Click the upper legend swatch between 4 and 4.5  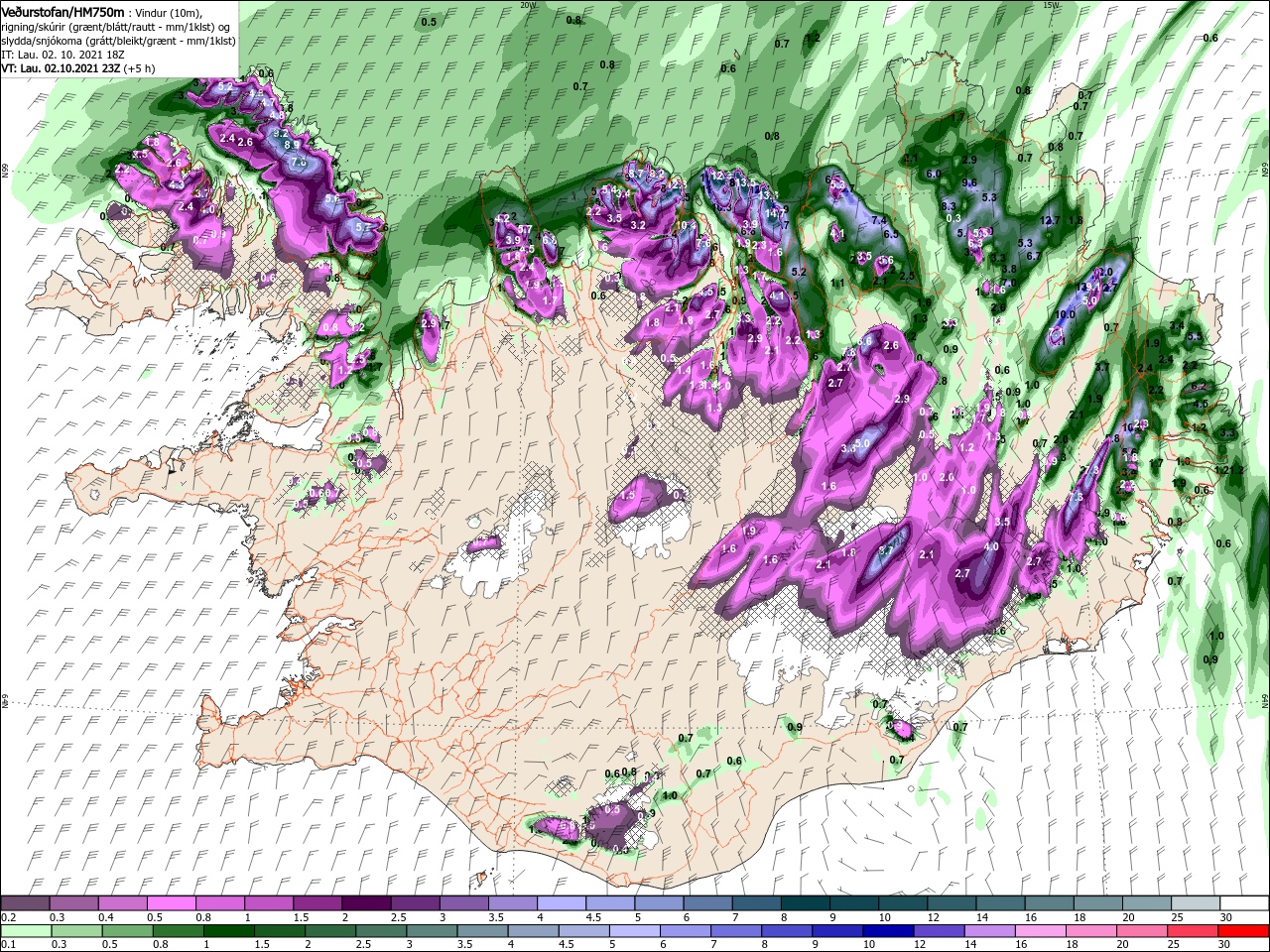[x=562, y=902]
